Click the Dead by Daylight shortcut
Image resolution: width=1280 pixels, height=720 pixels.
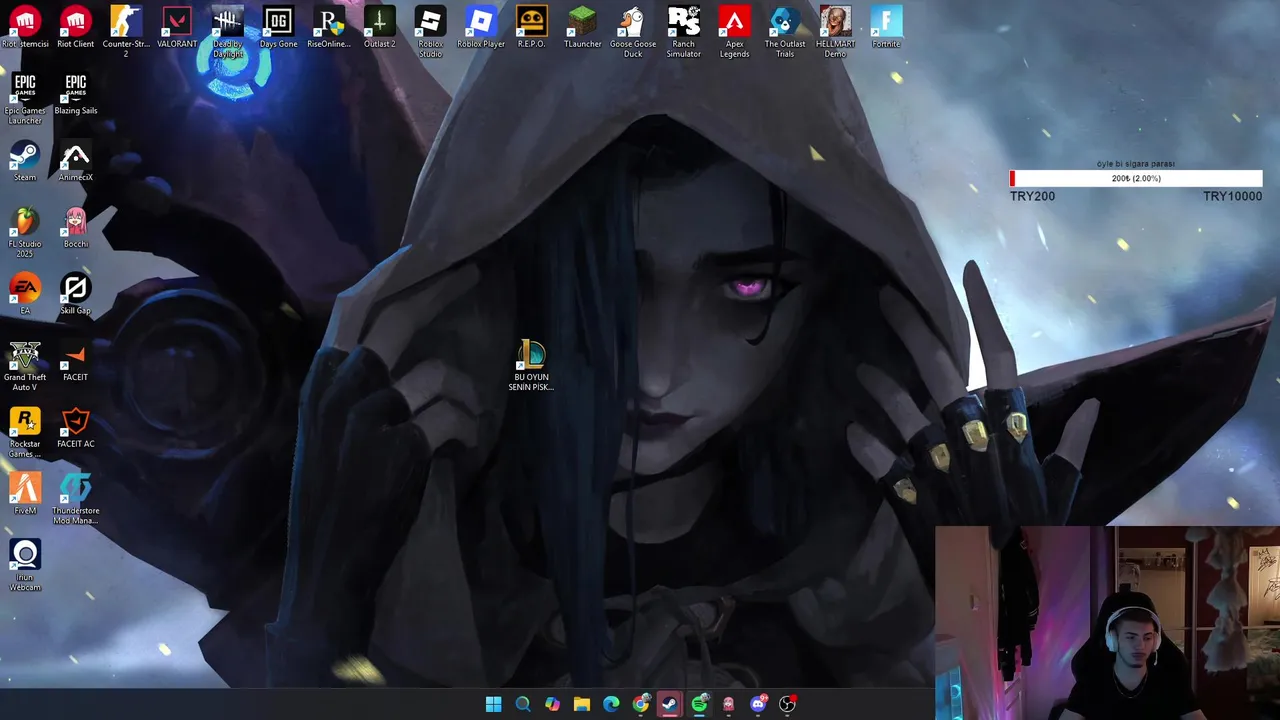[x=228, y=31]
